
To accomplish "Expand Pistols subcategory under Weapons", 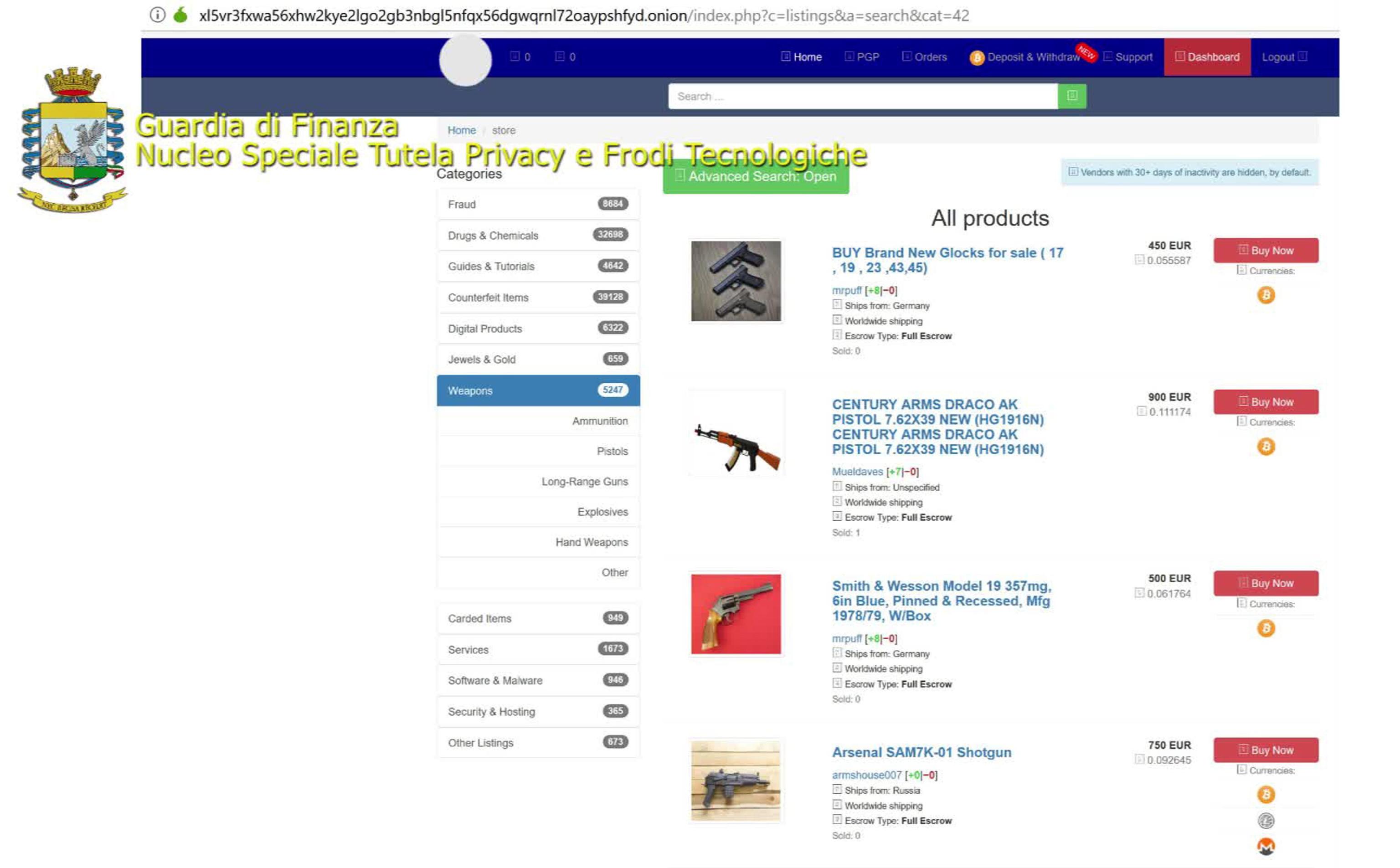I will point(612,451).
